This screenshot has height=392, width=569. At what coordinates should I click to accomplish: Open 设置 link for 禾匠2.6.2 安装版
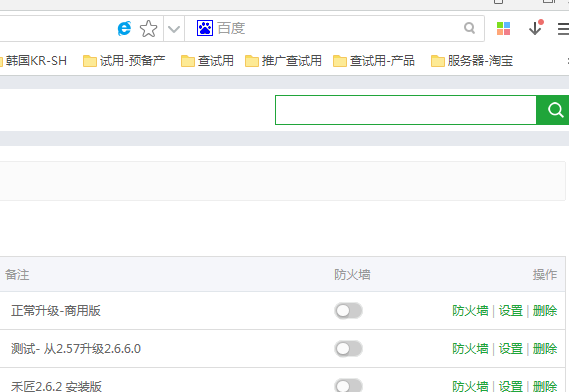(511, 386)
